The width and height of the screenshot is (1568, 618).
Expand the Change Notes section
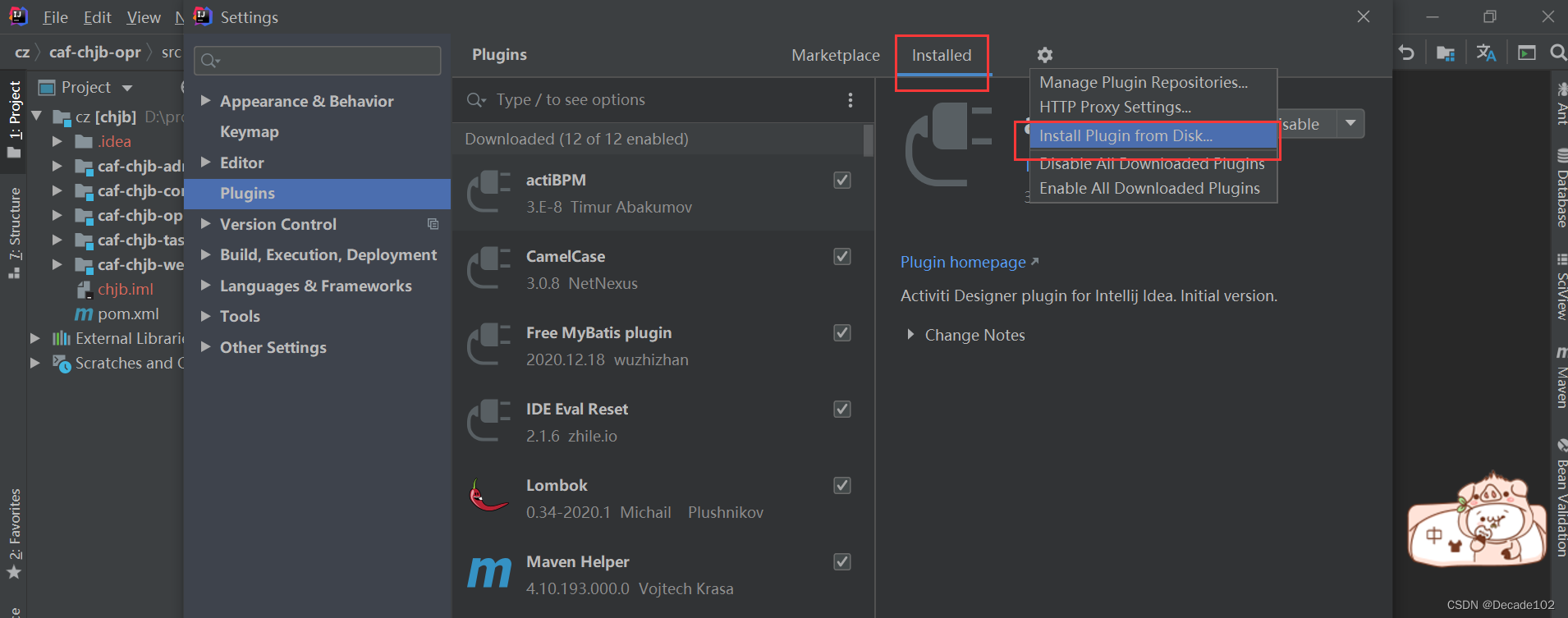tap(910, 335)
